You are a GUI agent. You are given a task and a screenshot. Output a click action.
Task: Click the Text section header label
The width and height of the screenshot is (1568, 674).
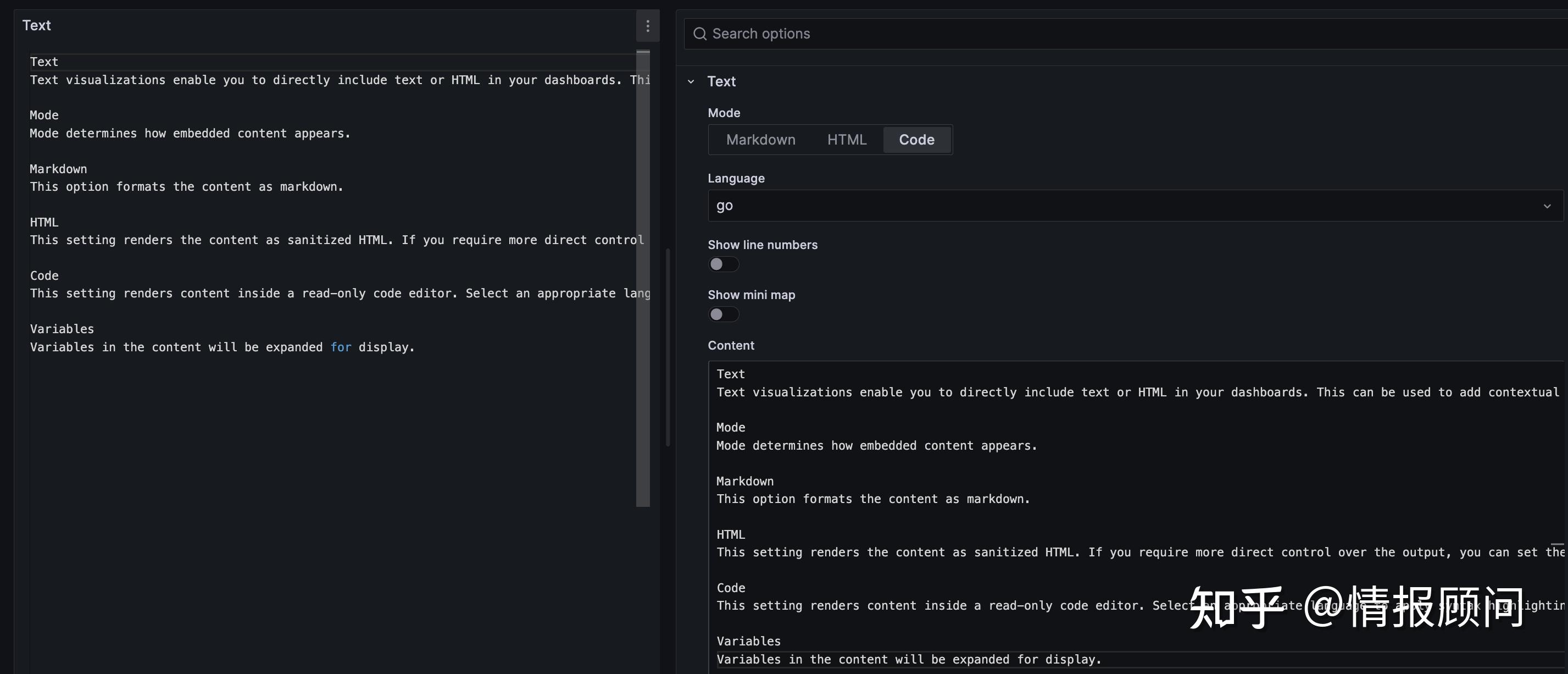click(721, 81)
